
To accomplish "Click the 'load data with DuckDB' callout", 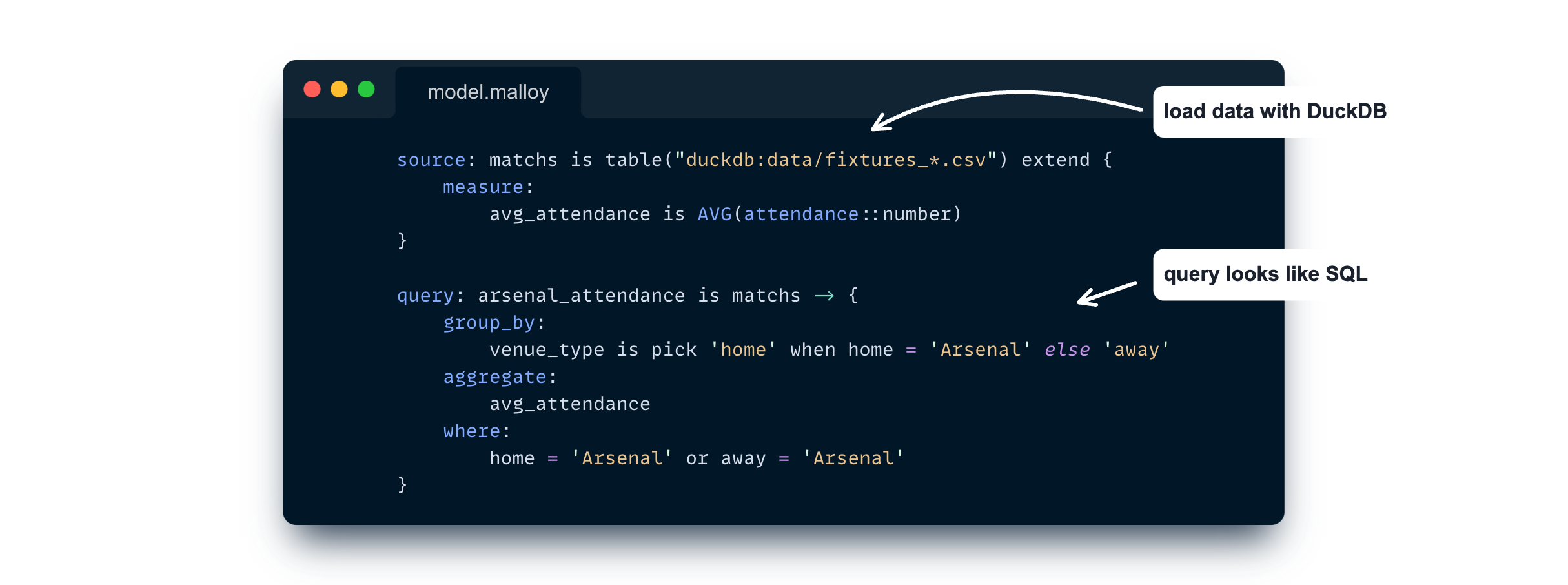I will click(1274, 111).
